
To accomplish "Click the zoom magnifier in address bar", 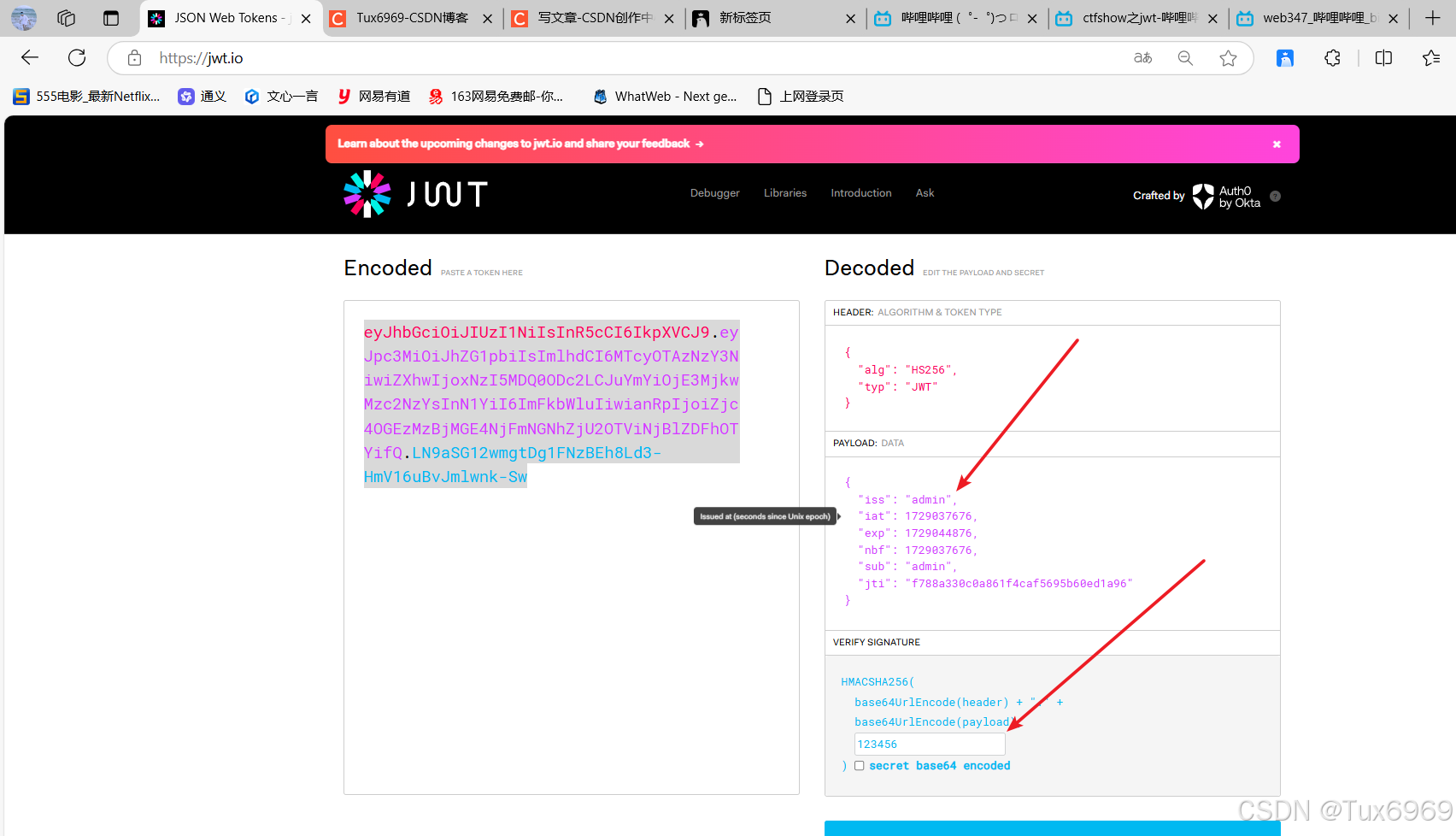I will tap(1185, 58).
